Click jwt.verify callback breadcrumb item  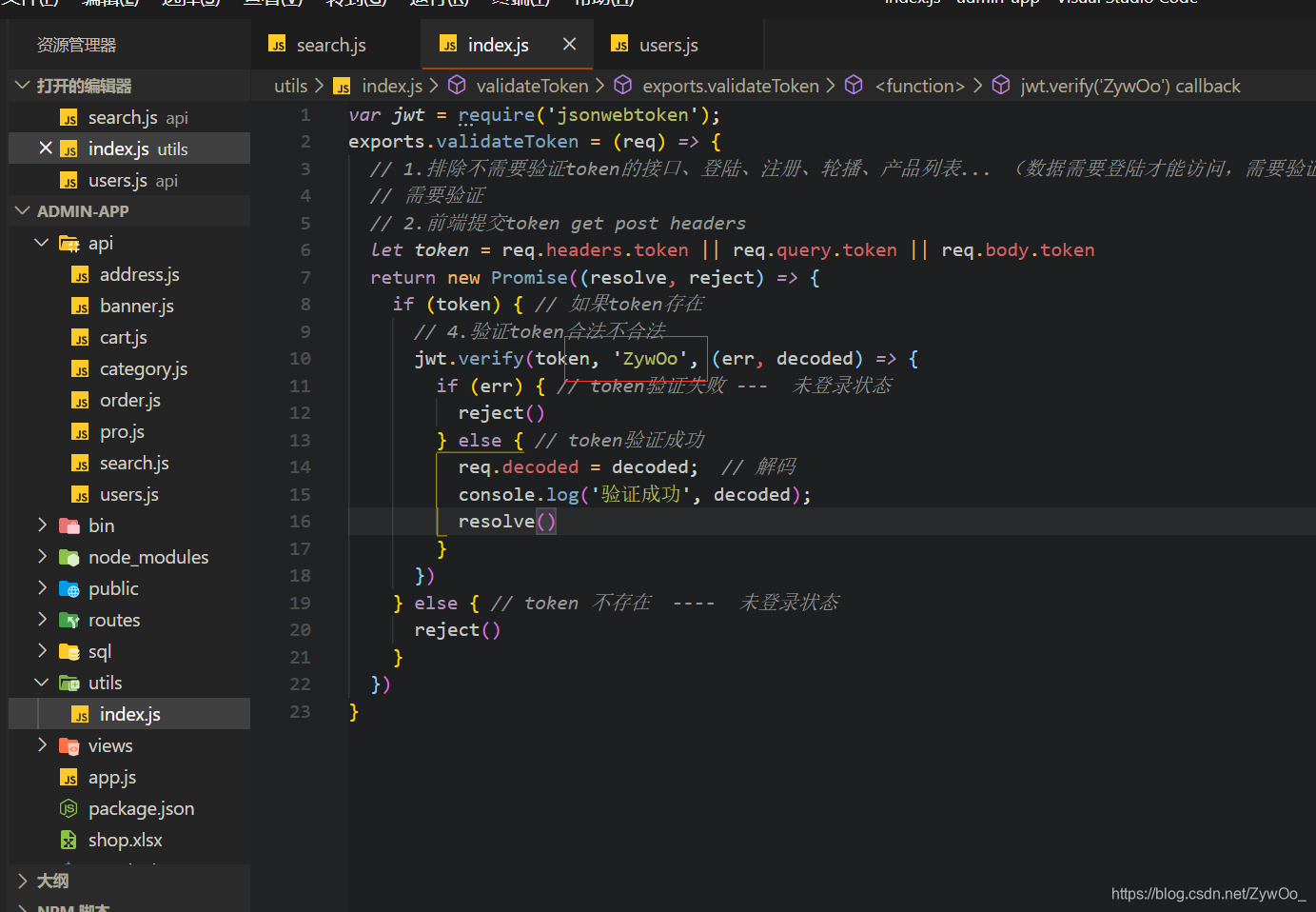(x=1130, y=86)
